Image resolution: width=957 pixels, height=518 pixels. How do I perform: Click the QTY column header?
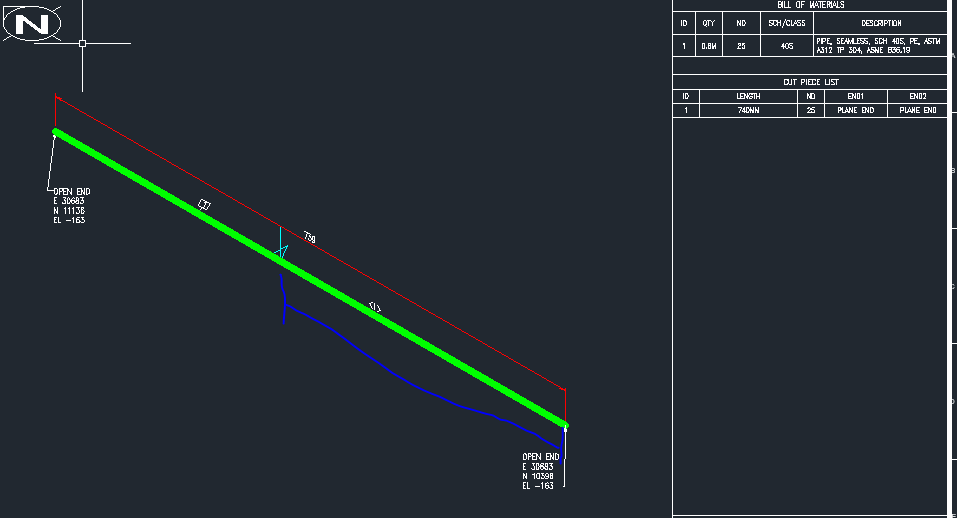(709, 23)
